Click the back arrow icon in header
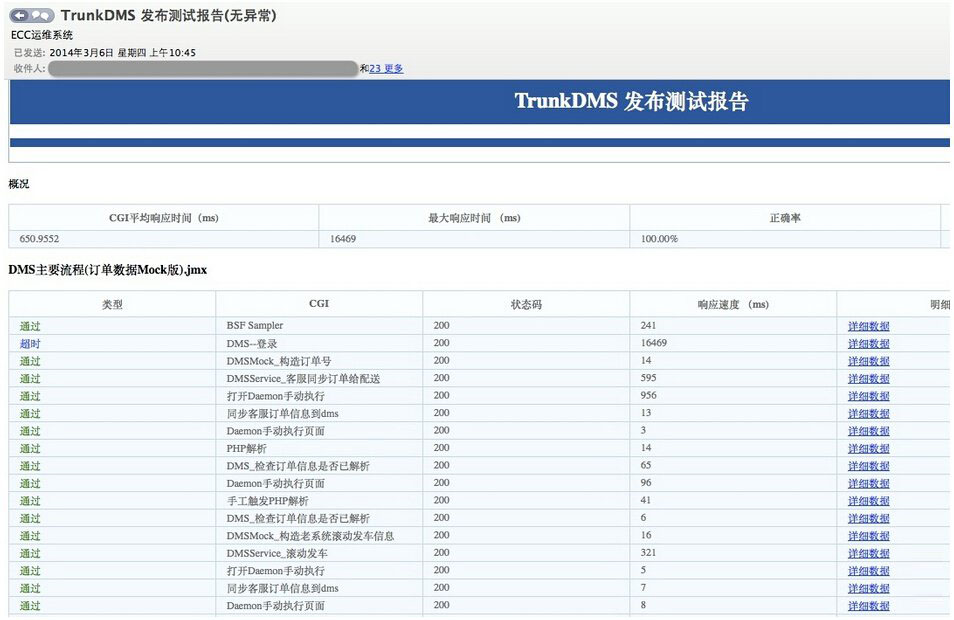 click(19, 16)
